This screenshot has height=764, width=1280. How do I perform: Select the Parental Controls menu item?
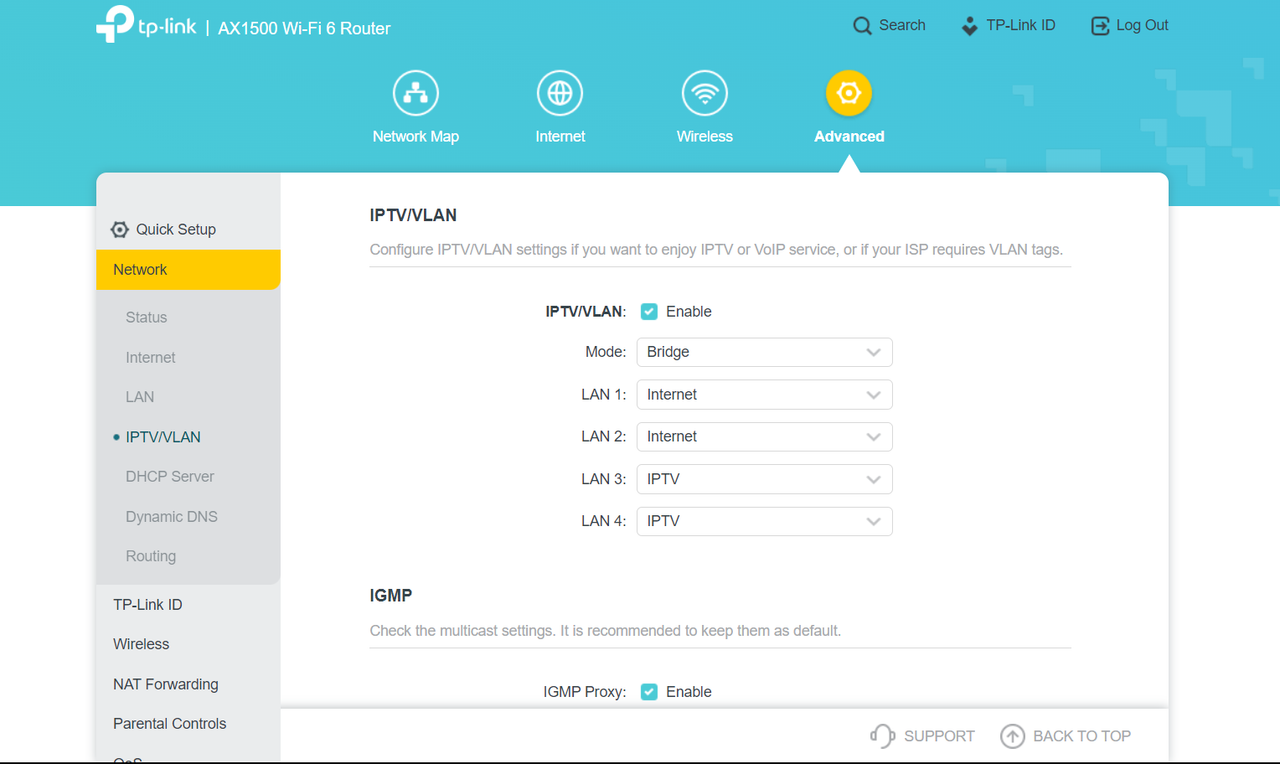click(x=169, y=723)
